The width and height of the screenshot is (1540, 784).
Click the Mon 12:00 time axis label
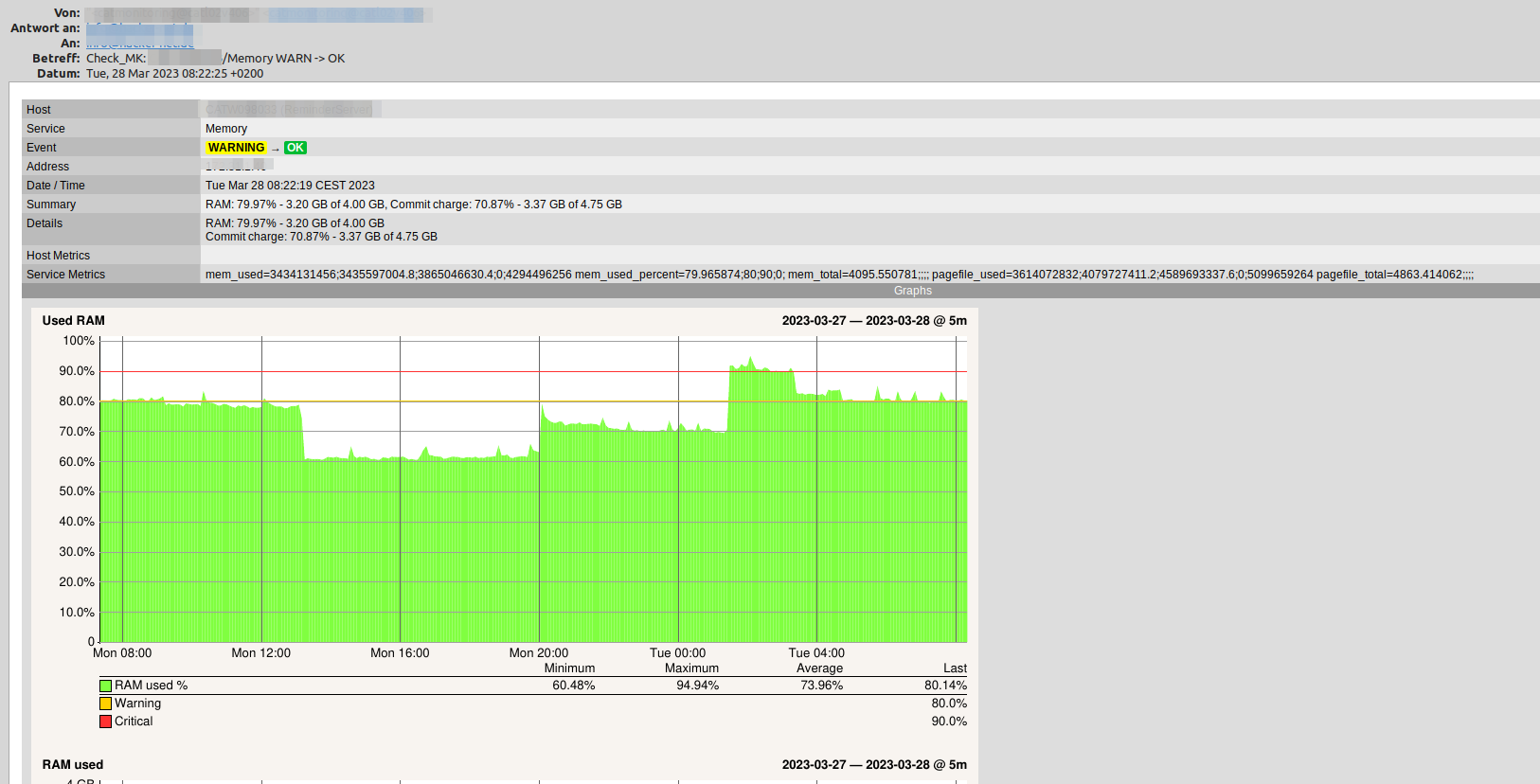(261, 653)
